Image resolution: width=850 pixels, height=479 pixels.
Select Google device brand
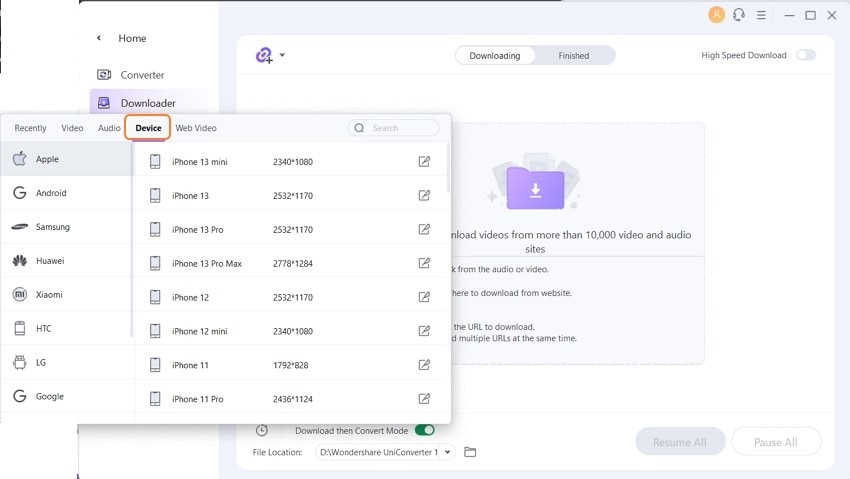point(66,396)
